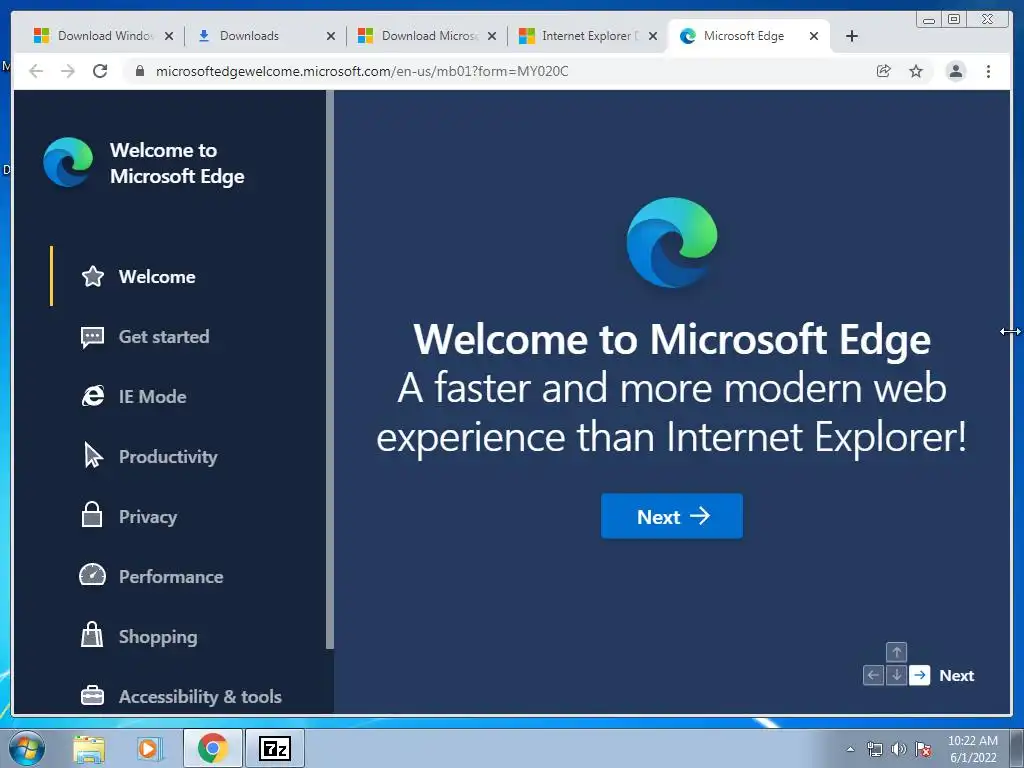Click the Edge logo in sidebar header
Image resolution: width=1024 pixels, height=768 pixels.
tap(68, 162)
